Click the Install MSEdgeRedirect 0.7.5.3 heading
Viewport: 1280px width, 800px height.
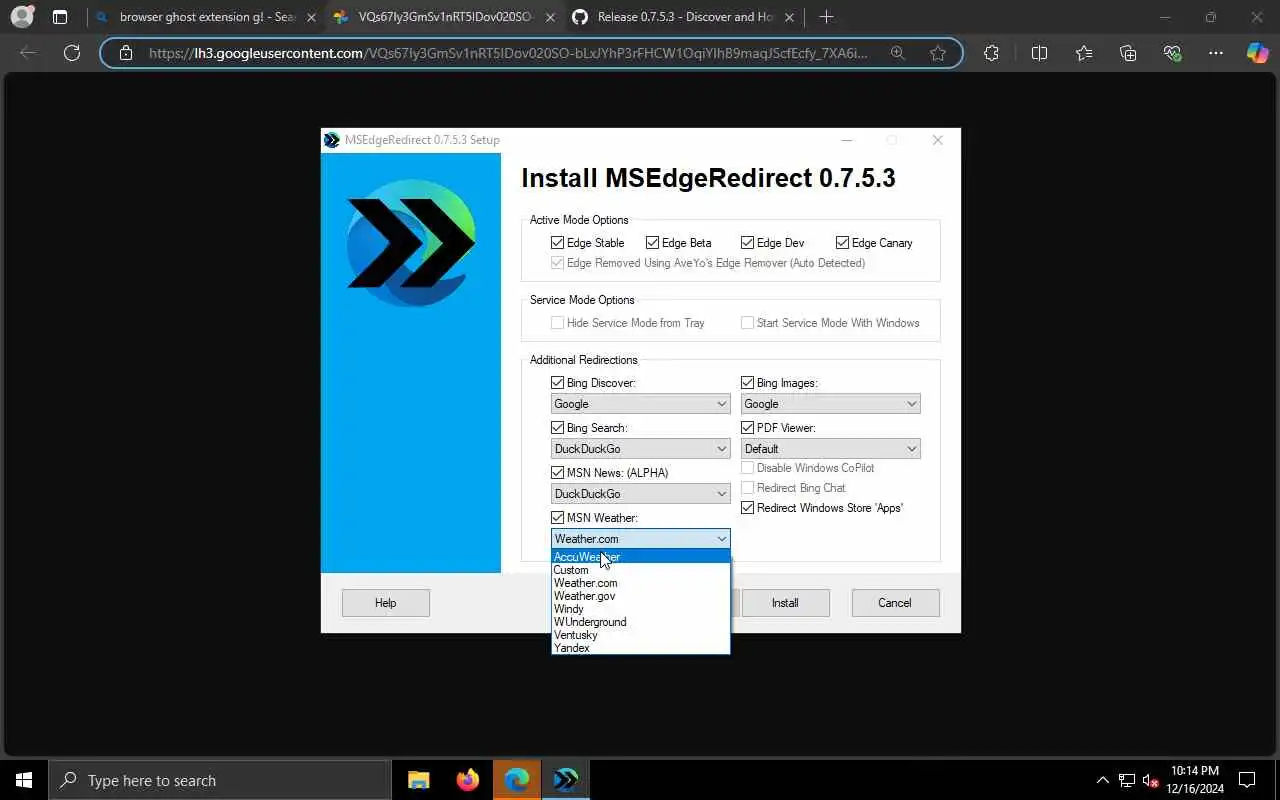(x=708, y=179)
